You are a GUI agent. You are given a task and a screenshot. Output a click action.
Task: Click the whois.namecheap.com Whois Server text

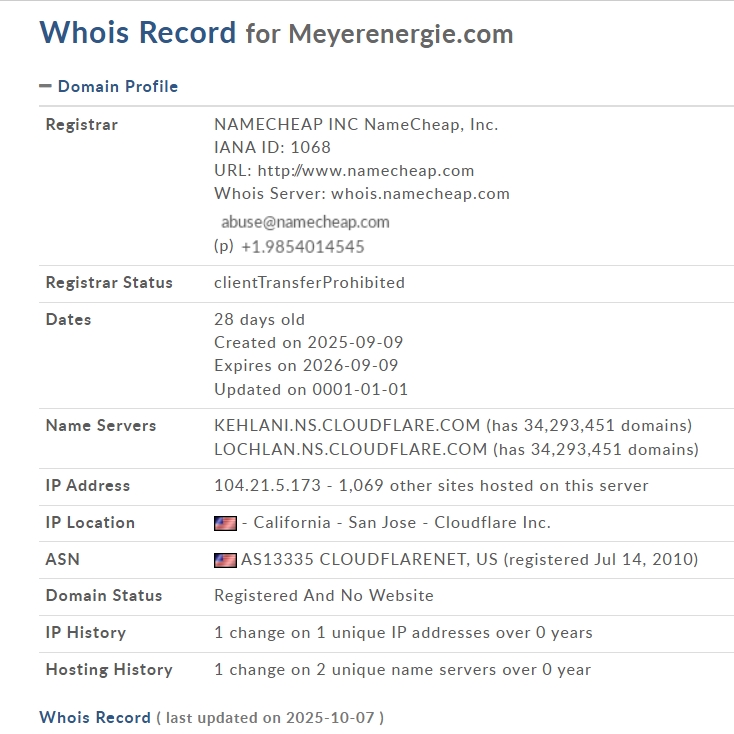420,194
